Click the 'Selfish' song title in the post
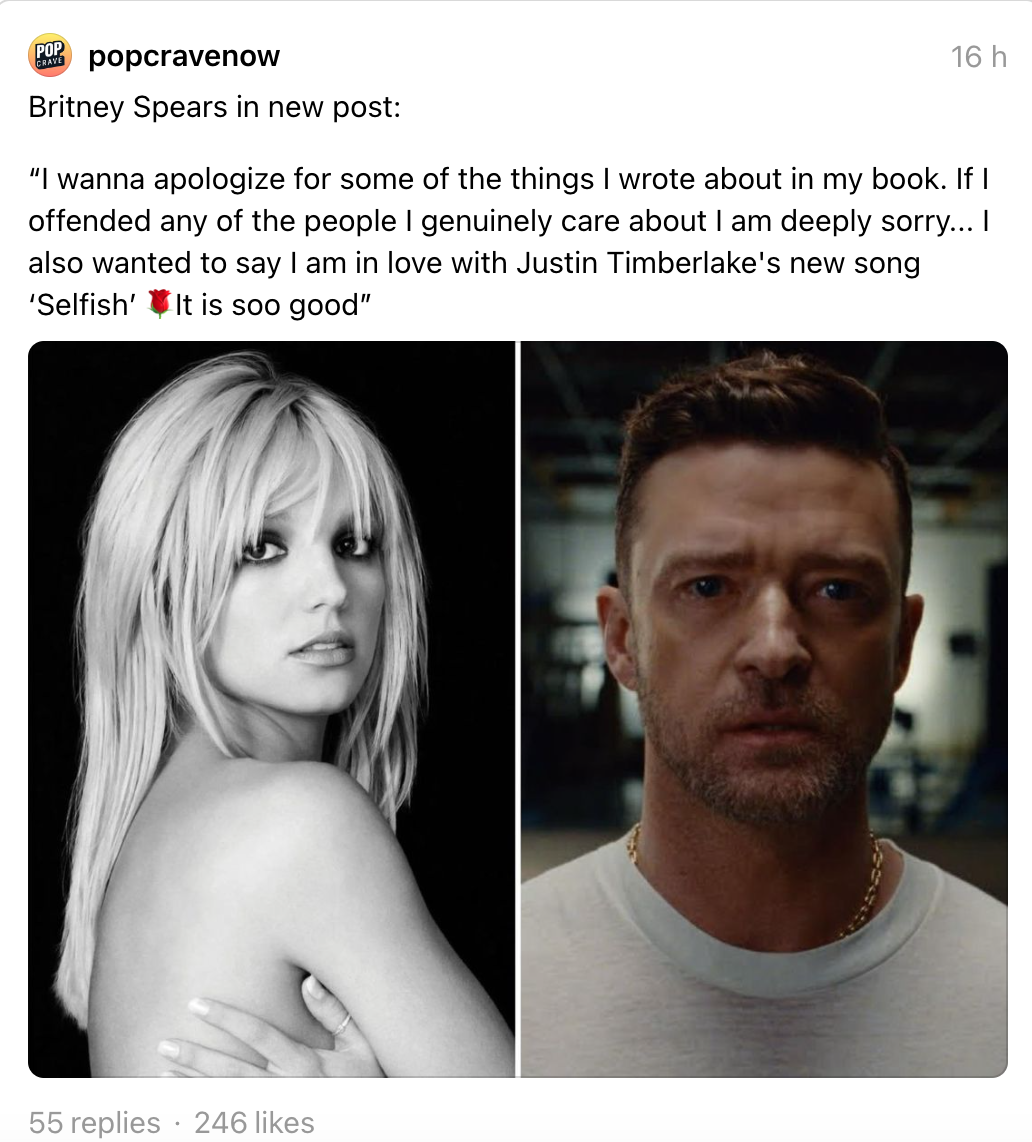The height and width of the screenshot is (1142, 1032). coord(82,304)
